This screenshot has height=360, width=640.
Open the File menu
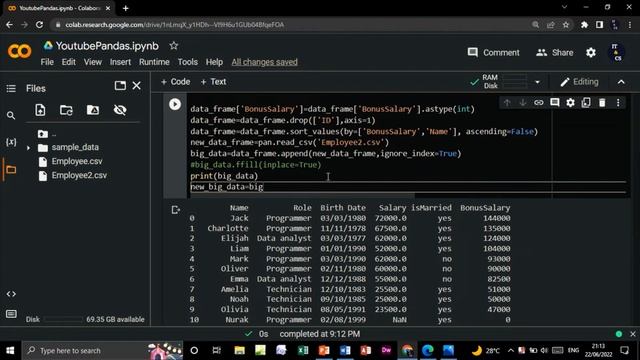click(47, 62)
